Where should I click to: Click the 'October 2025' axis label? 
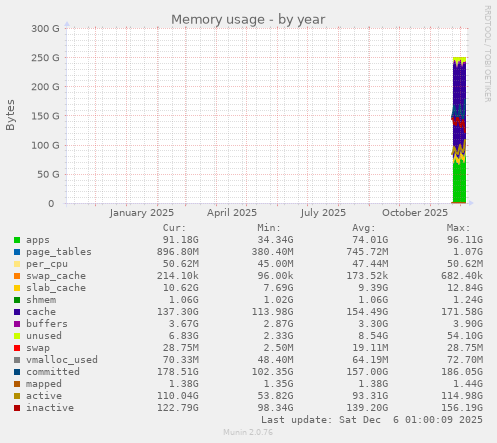[415, 213]
